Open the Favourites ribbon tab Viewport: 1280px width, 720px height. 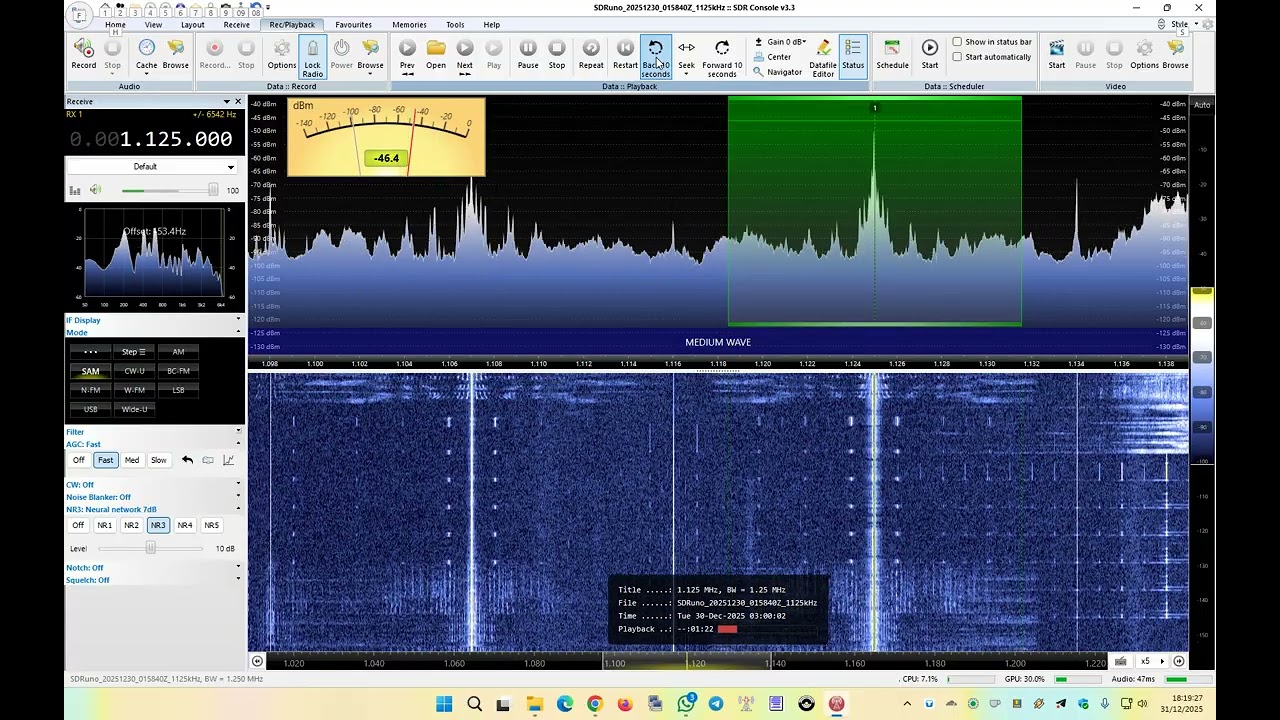tap(353, 25)
